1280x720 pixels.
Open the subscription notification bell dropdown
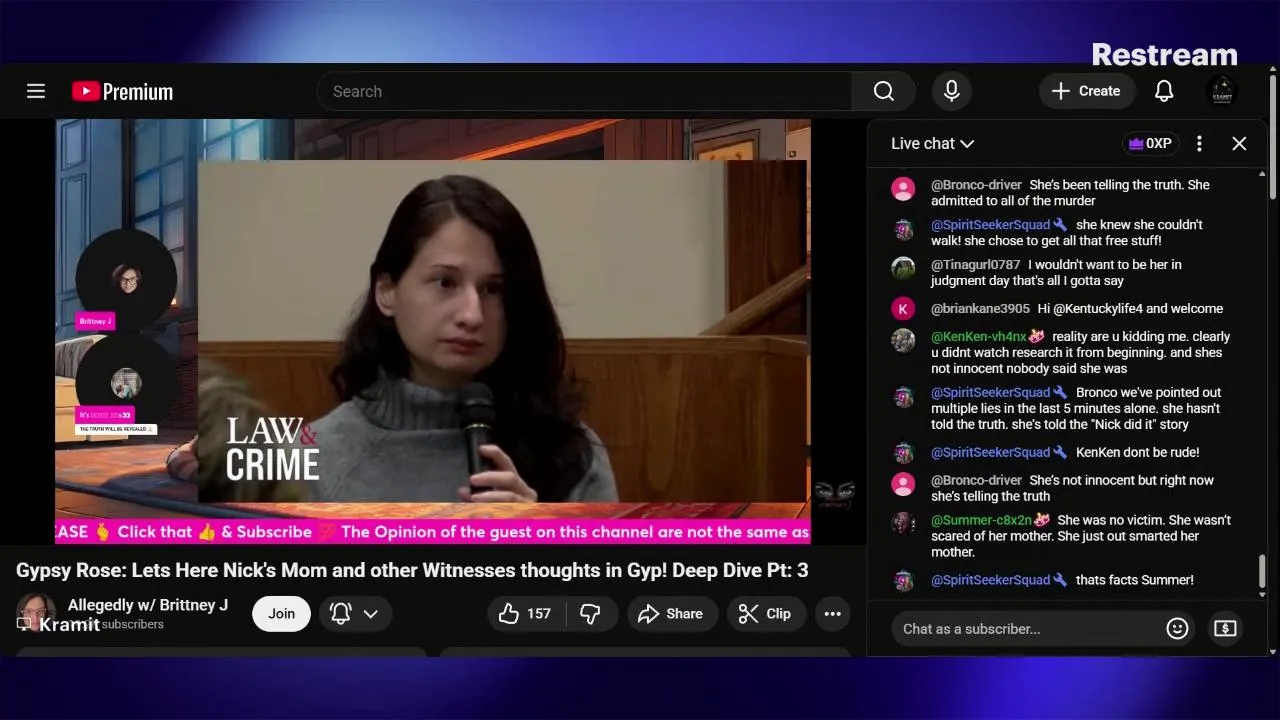[355, 614]
